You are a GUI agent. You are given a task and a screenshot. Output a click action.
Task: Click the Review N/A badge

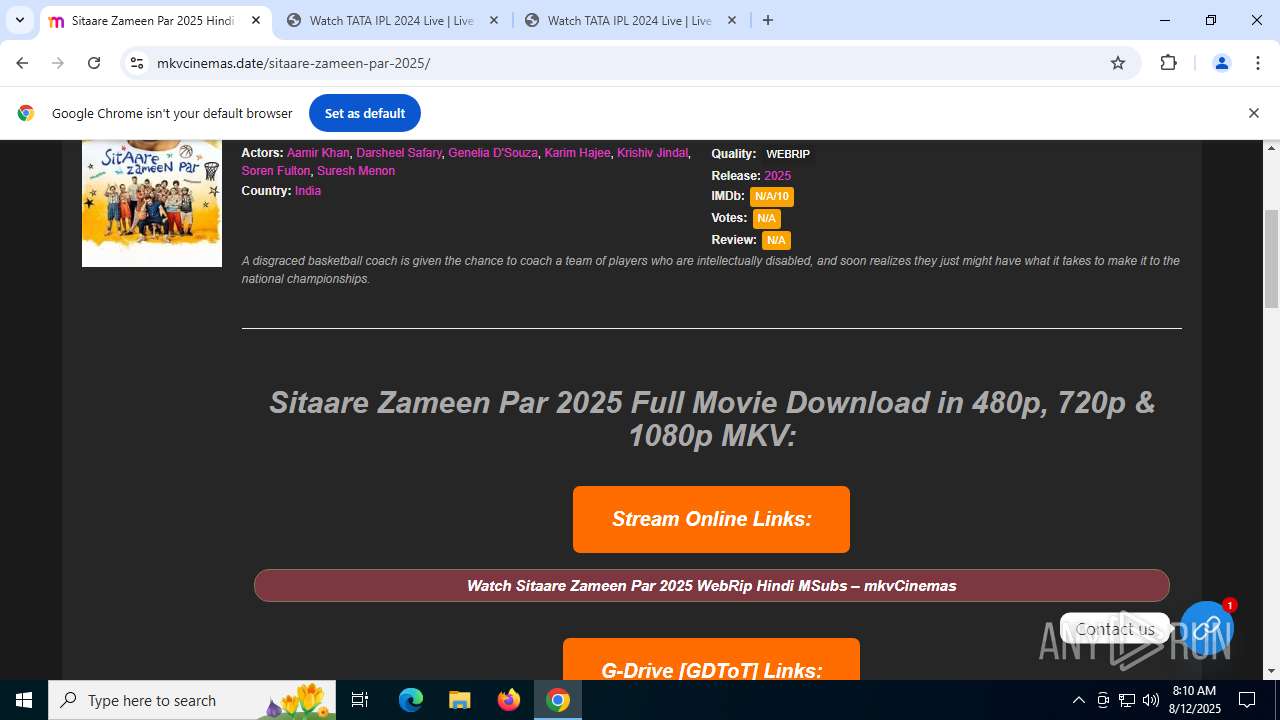click(x=776, y=240)
